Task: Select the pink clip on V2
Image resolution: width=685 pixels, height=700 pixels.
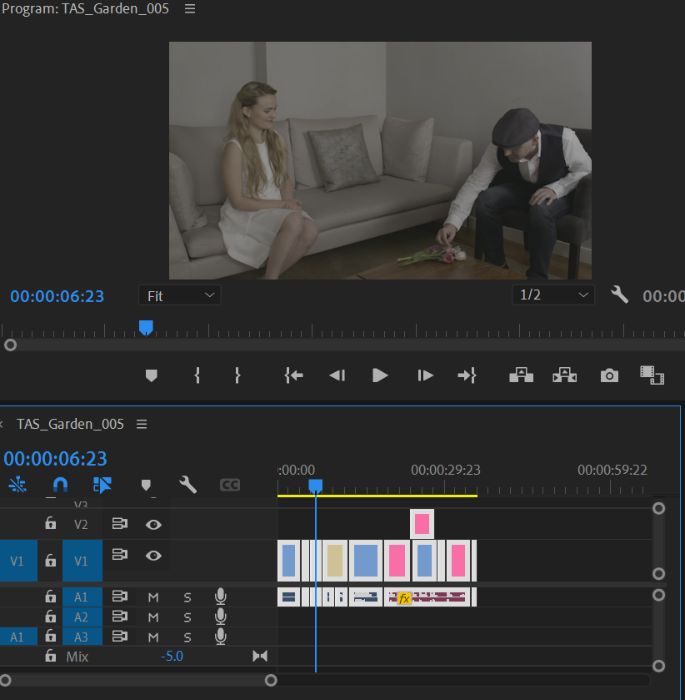Action: [x=422, y=524]
